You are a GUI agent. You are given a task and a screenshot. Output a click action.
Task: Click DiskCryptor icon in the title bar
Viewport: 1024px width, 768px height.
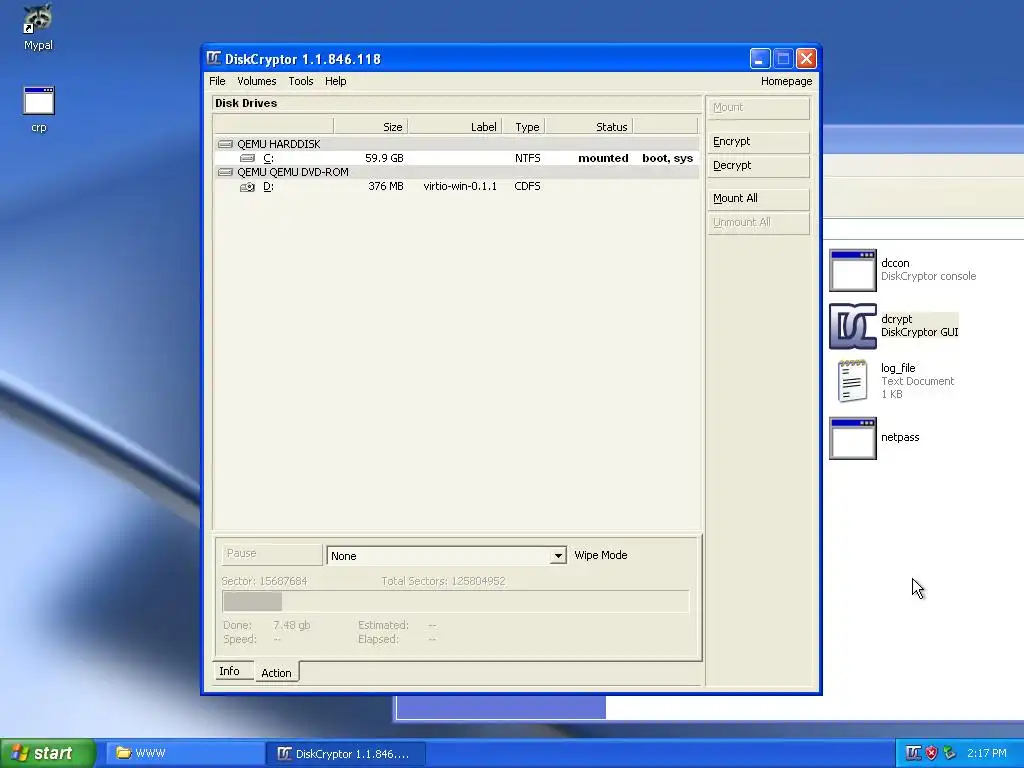pos(214,58)
